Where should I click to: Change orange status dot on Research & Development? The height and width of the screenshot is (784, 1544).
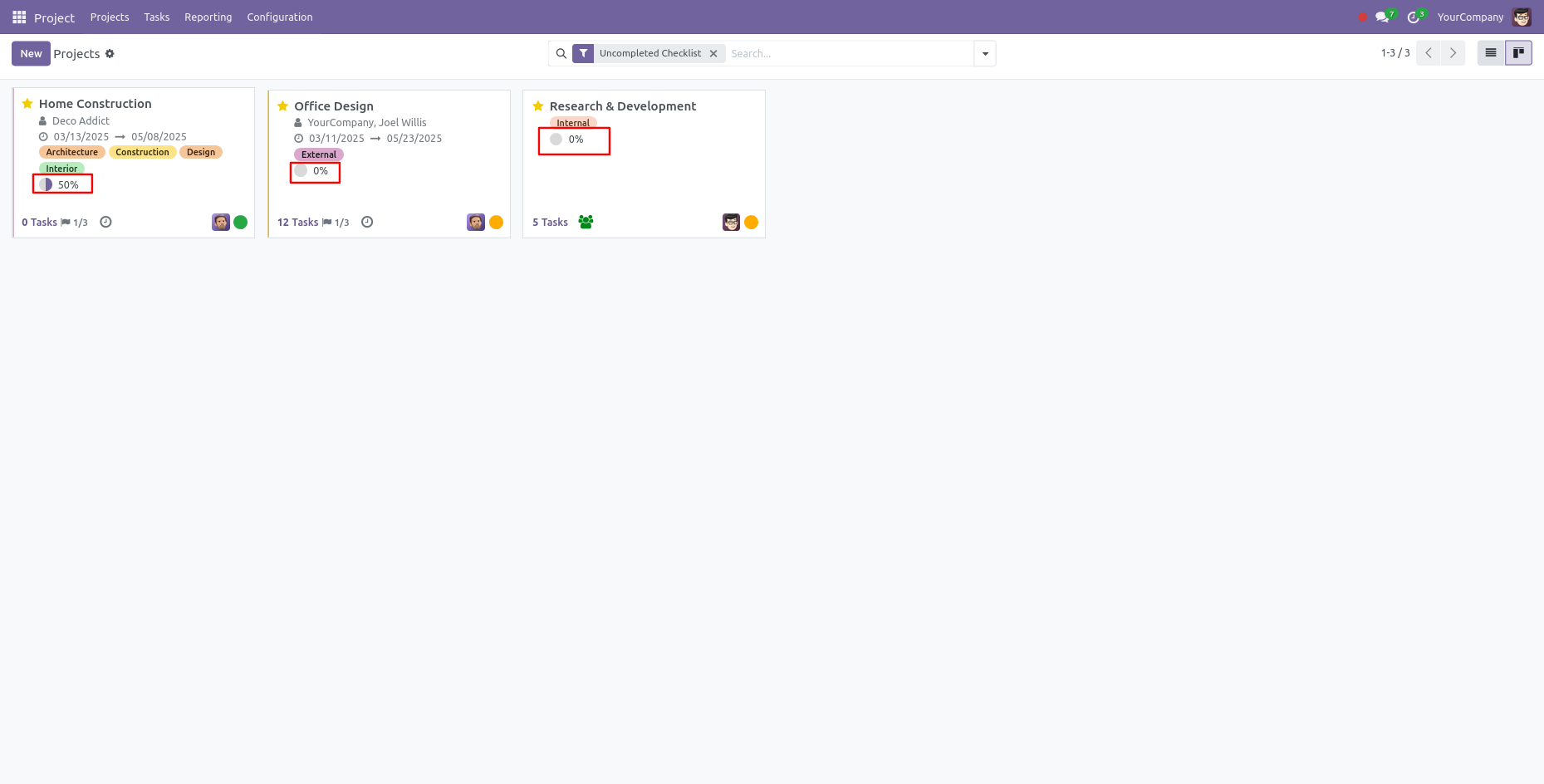pos(752,222)
